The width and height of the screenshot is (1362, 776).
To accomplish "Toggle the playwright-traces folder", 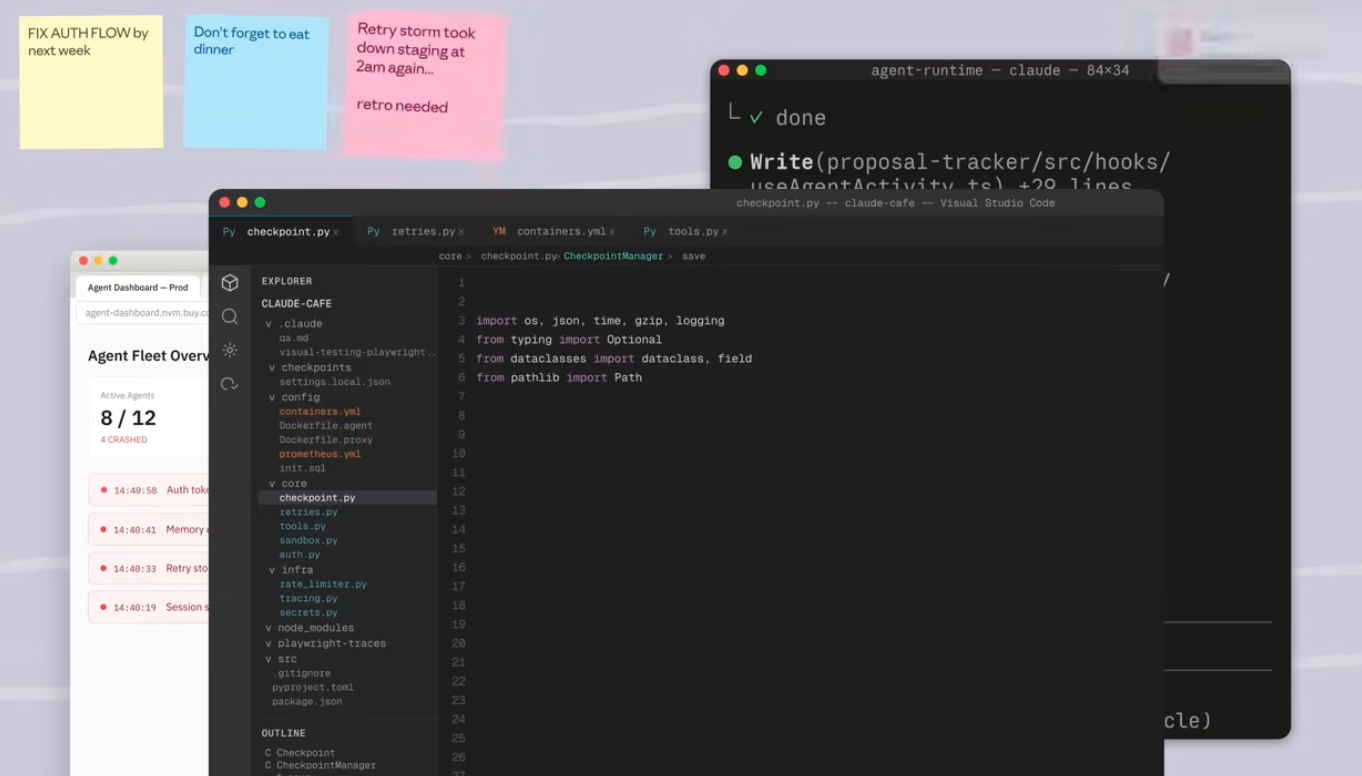I will coord(325,644).
